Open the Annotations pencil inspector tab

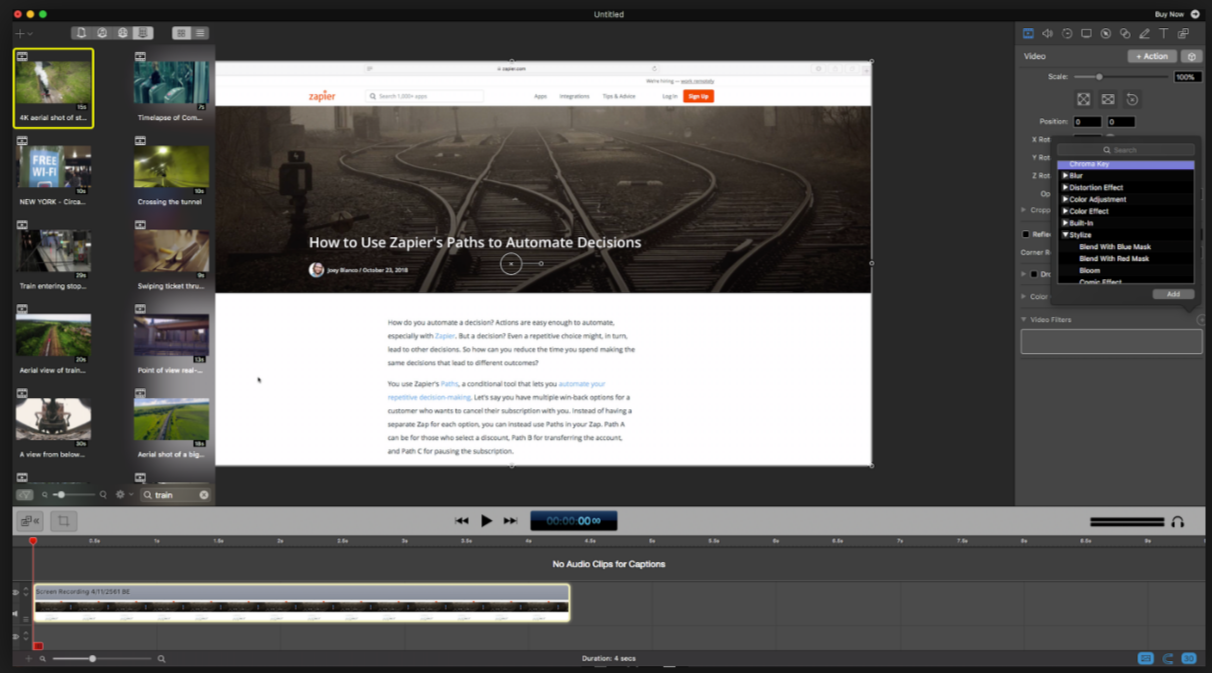[1144, 33]
